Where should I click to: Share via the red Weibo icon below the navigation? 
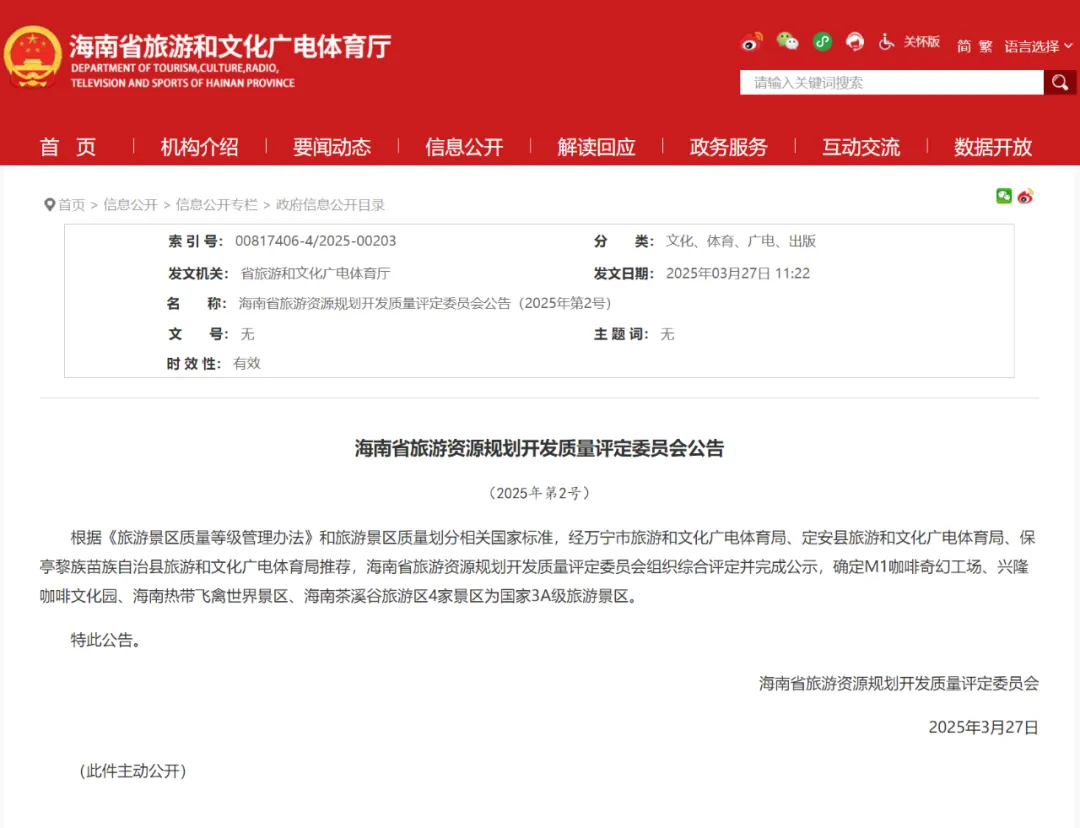1025,196
